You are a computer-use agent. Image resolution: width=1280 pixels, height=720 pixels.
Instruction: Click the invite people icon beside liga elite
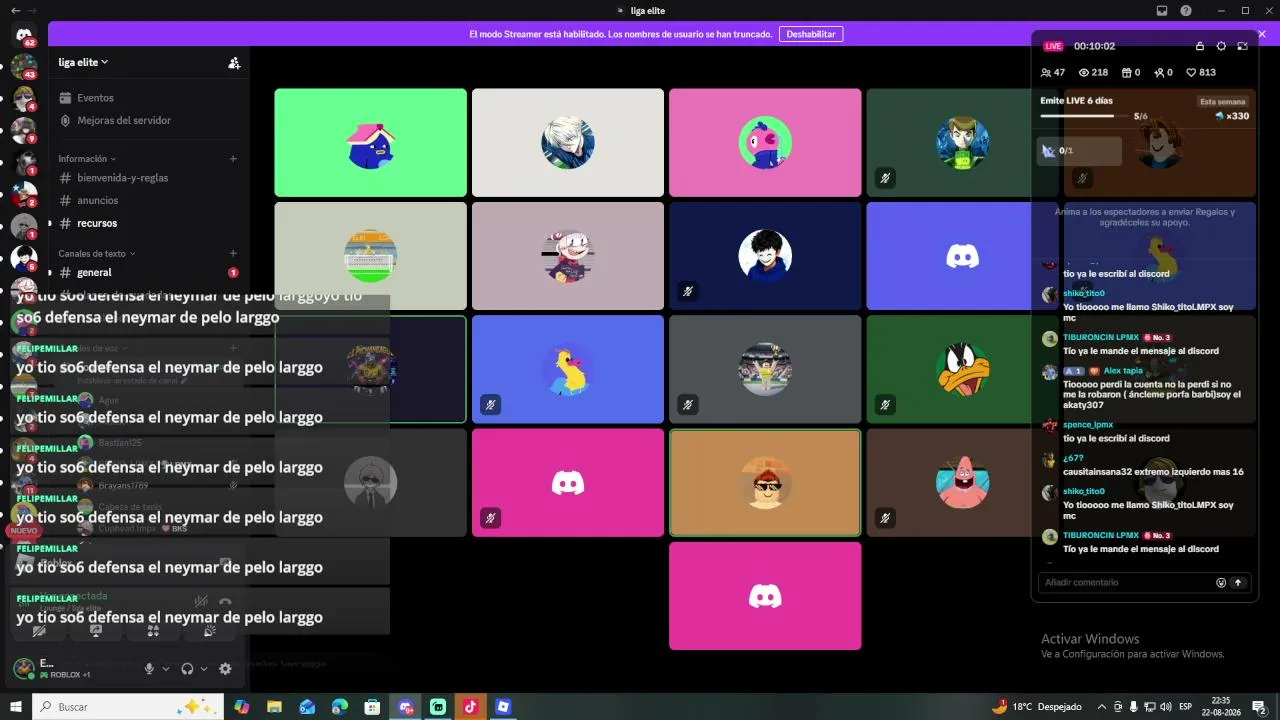[x=234, y=62]
